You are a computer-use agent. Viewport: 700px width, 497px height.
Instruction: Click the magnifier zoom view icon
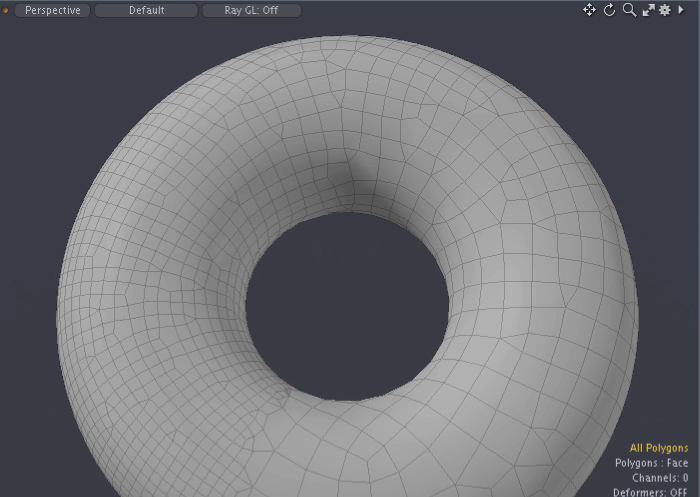pos(629,10)
